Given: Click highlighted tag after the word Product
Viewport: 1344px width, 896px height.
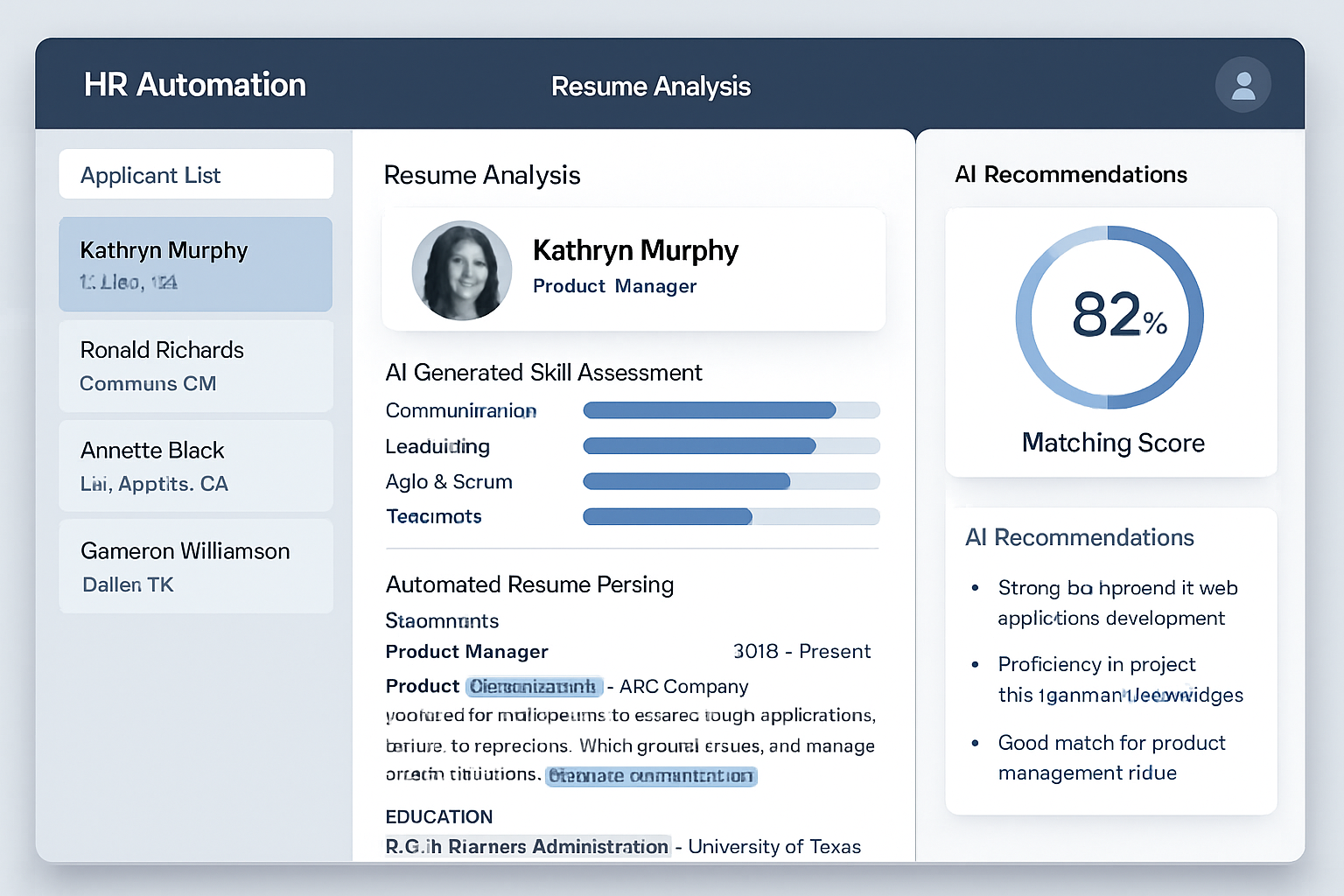Looking at the screenshot, I should click(x=534, y=687).
